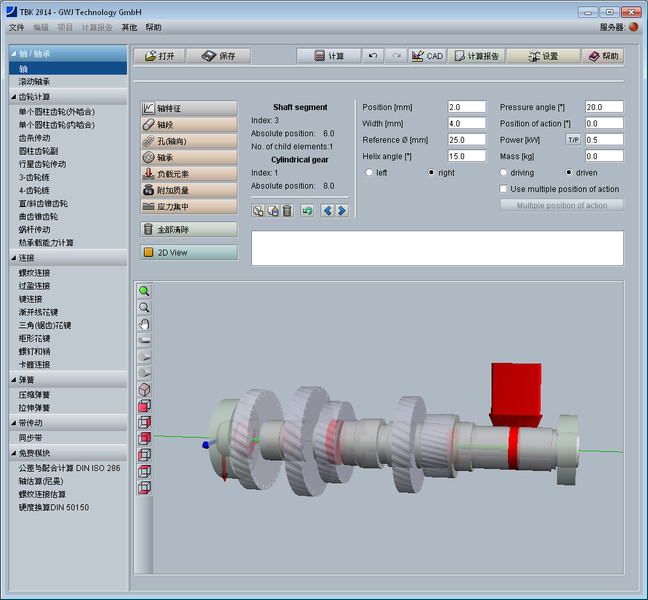Delete element with the trash can icon
This screenshot has width=648, height=600.
tap(287, 211)
